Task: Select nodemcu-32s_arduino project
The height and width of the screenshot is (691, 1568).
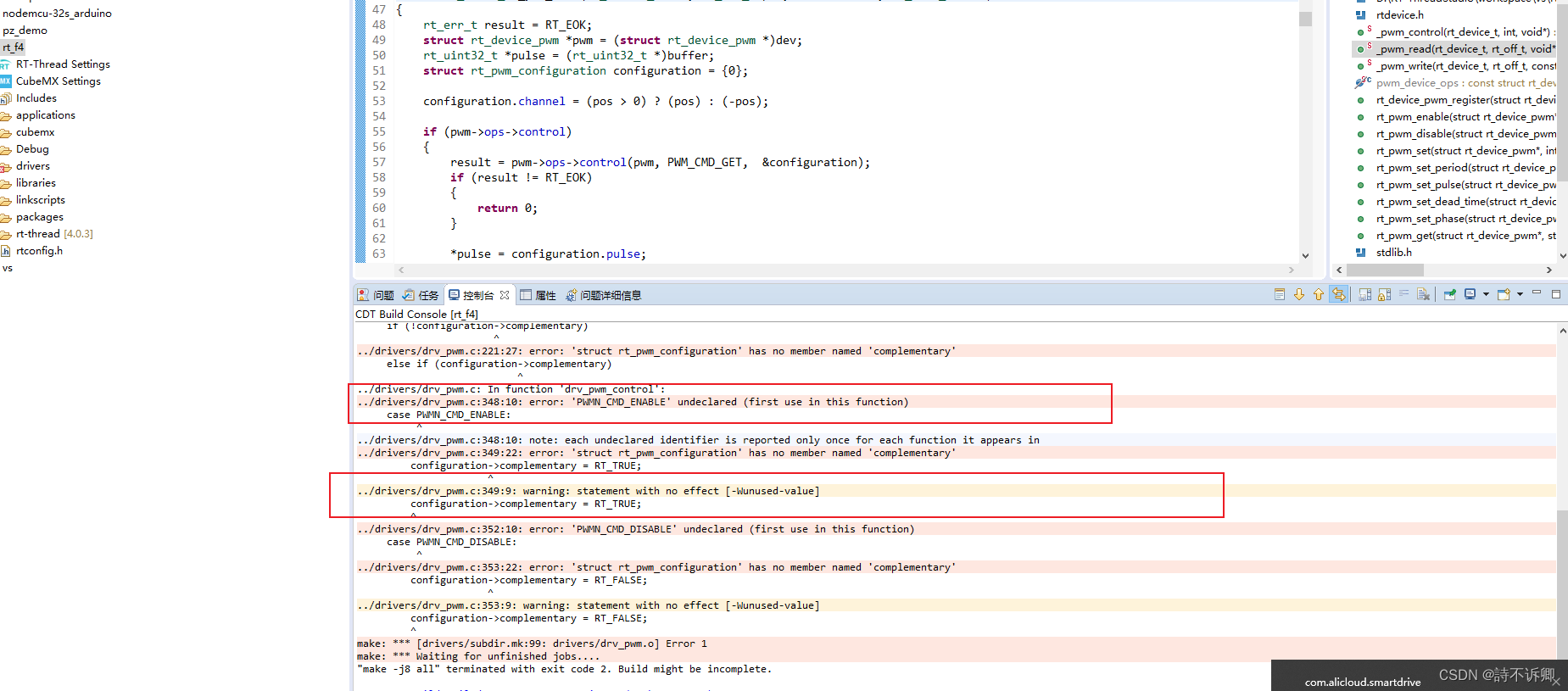Action: point(57,14)
